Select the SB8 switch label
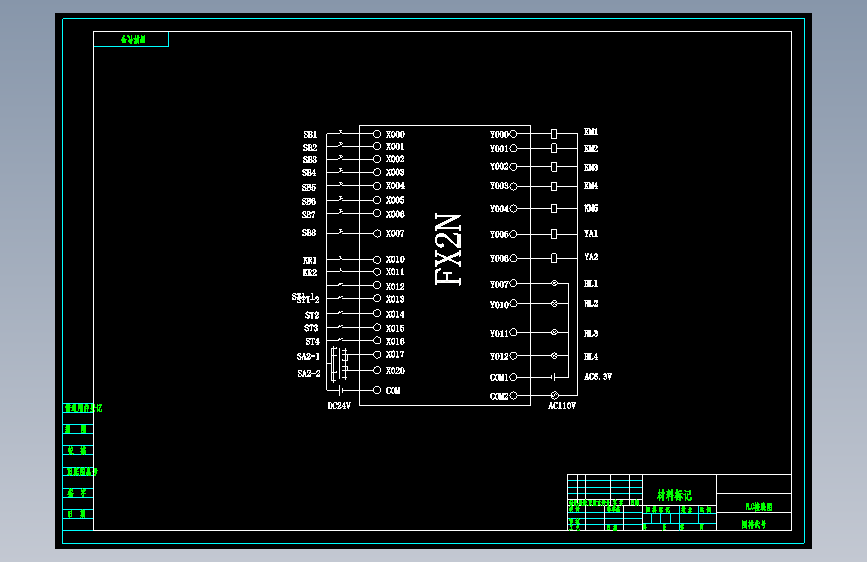This screenshot has width=867, height=562. click(x=309, y=233)
